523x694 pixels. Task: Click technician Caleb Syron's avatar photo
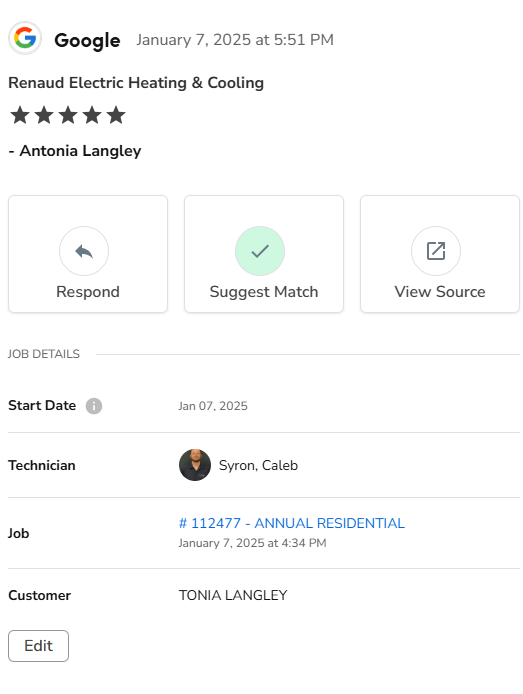(195, 465)
